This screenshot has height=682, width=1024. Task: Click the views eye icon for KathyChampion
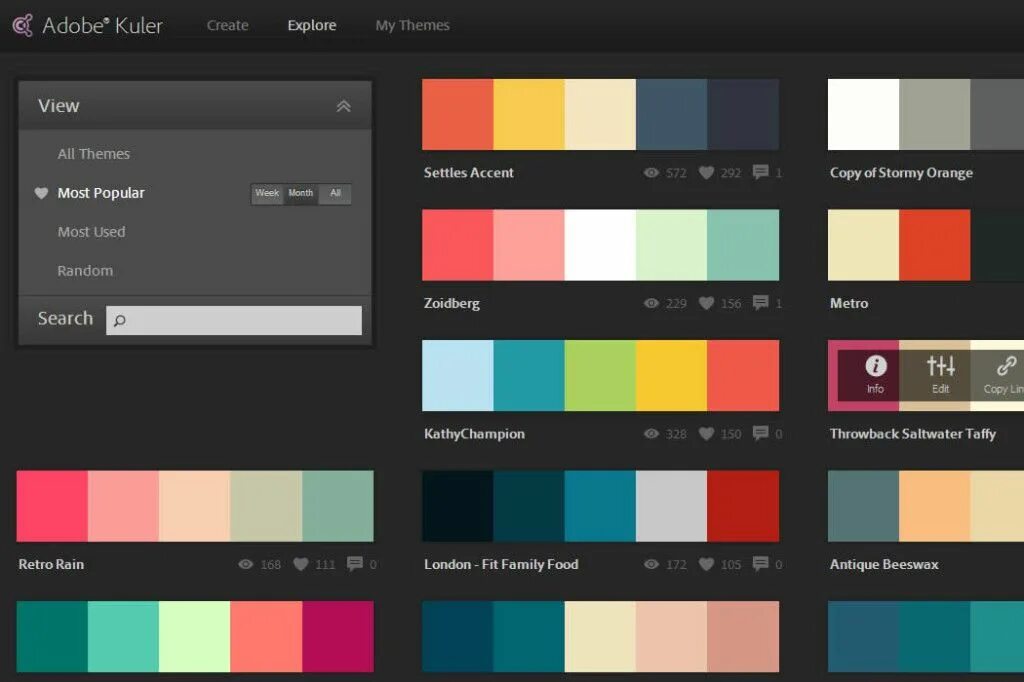(x=651, y=434)
